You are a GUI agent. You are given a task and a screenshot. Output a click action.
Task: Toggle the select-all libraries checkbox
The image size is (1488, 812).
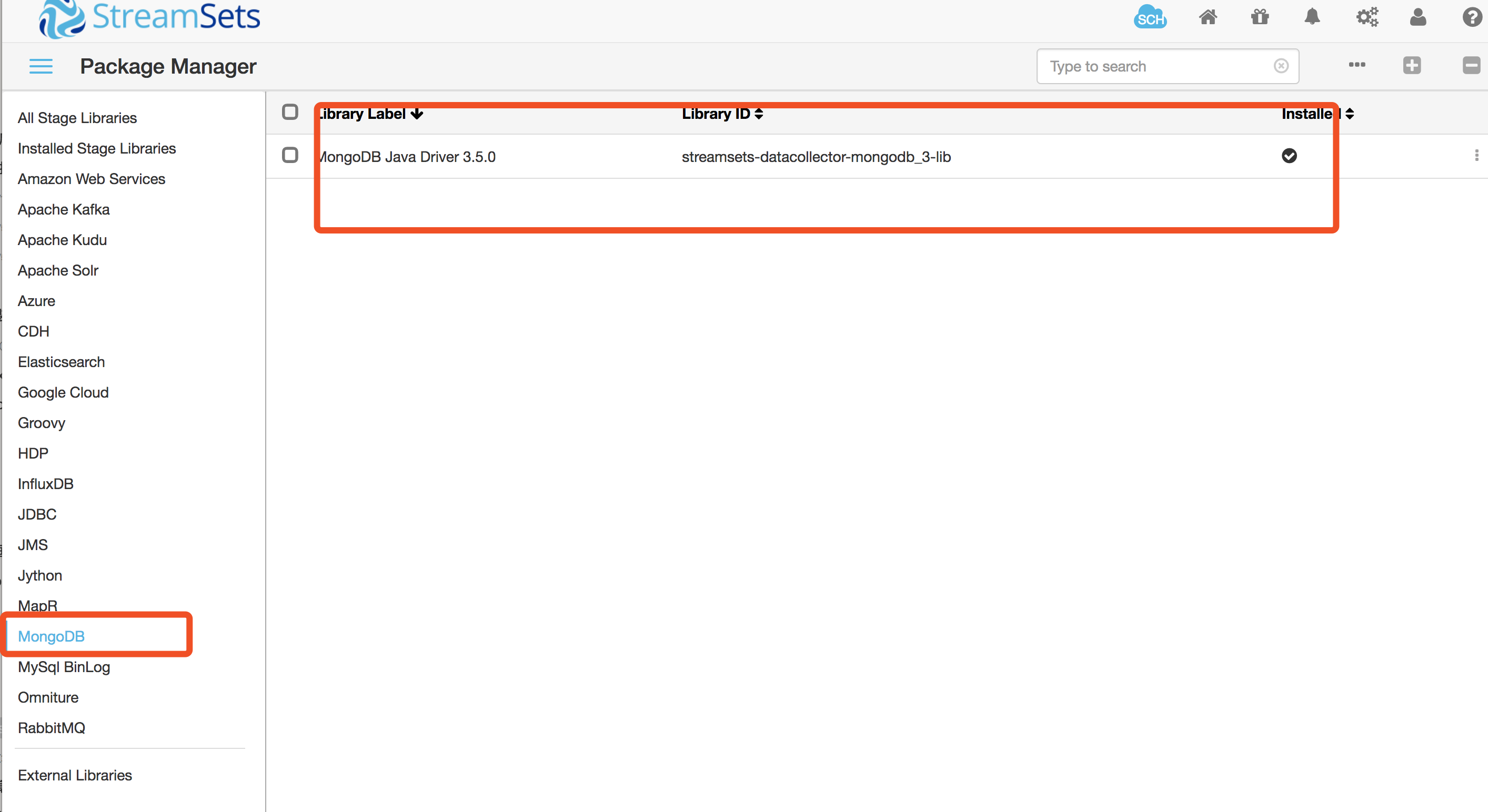(x=290, y=112)
